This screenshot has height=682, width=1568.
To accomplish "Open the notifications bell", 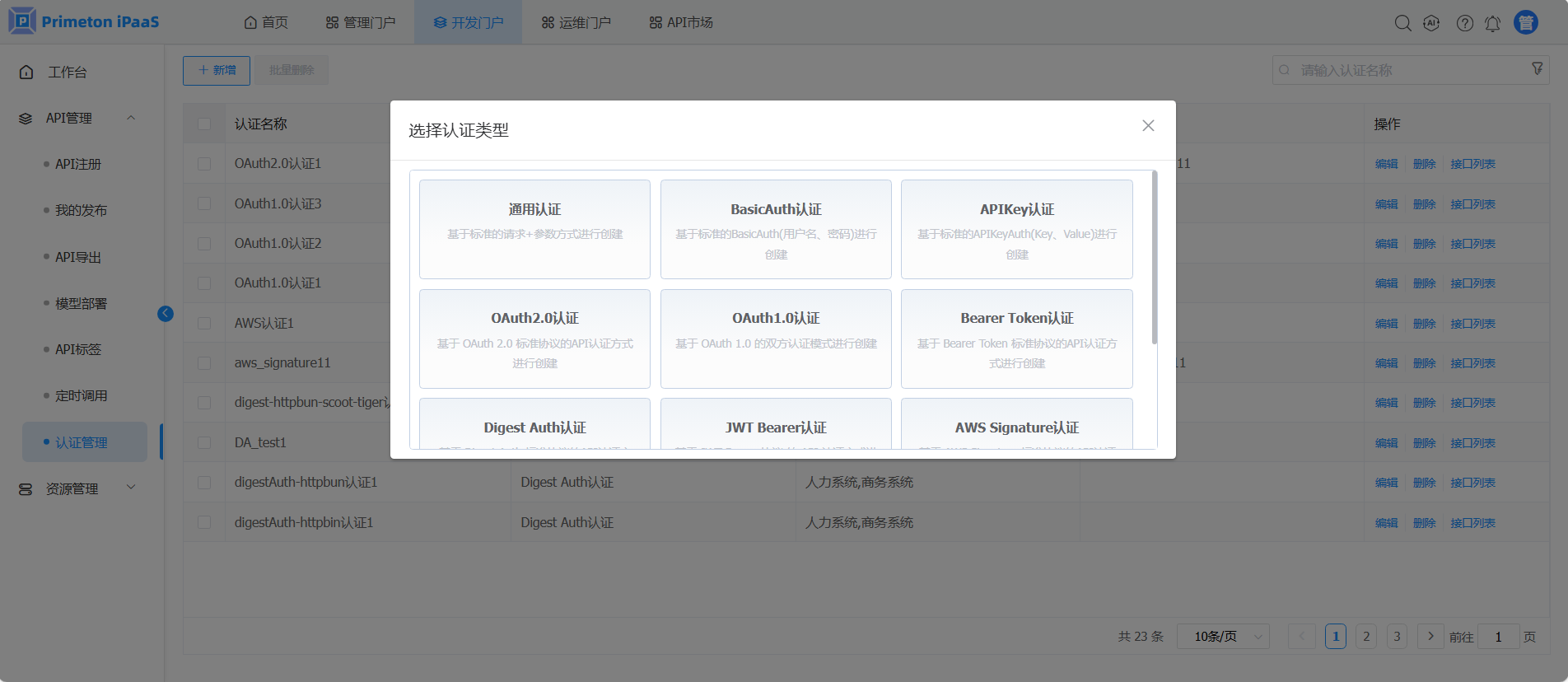I will 1492,23.
